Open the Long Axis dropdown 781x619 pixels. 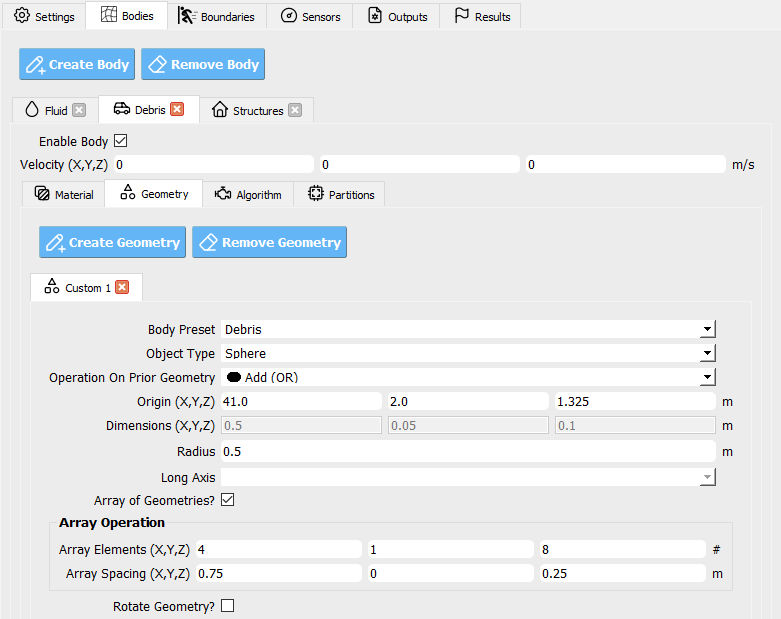tap(468, 477)
